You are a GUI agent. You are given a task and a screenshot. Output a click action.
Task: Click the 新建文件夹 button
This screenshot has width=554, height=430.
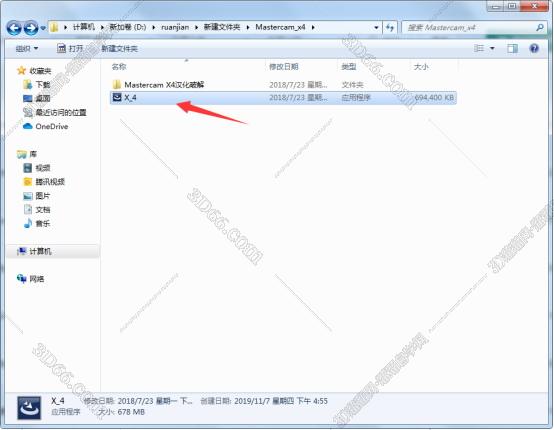click(x=119, y=49)
